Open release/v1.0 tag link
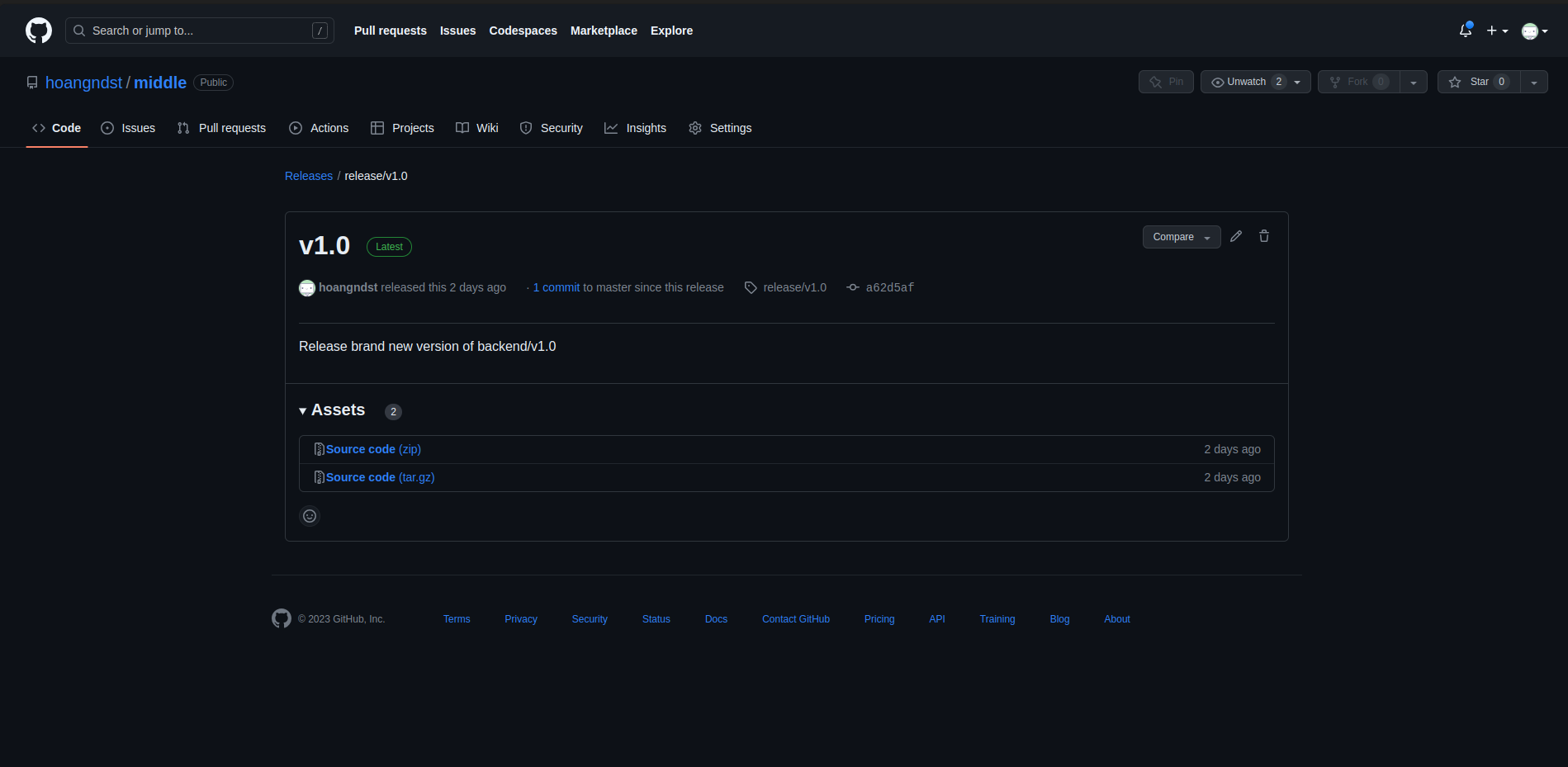 click(785, 287)
